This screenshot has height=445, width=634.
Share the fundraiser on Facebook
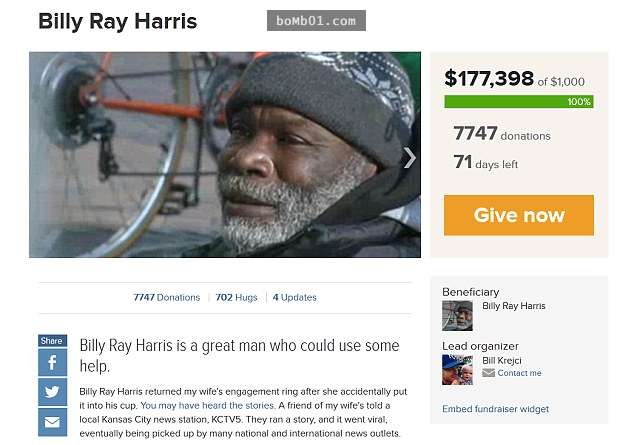coord(53,362)
